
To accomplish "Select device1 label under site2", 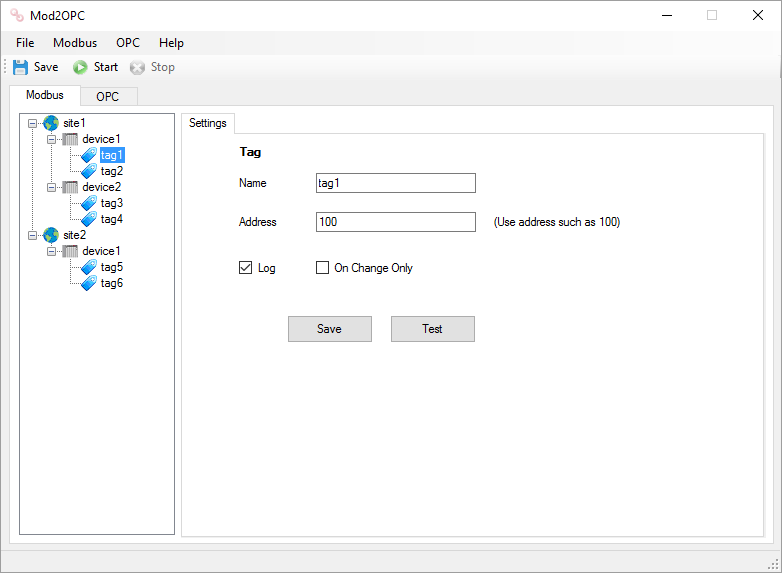I will [x=101, y=251].
